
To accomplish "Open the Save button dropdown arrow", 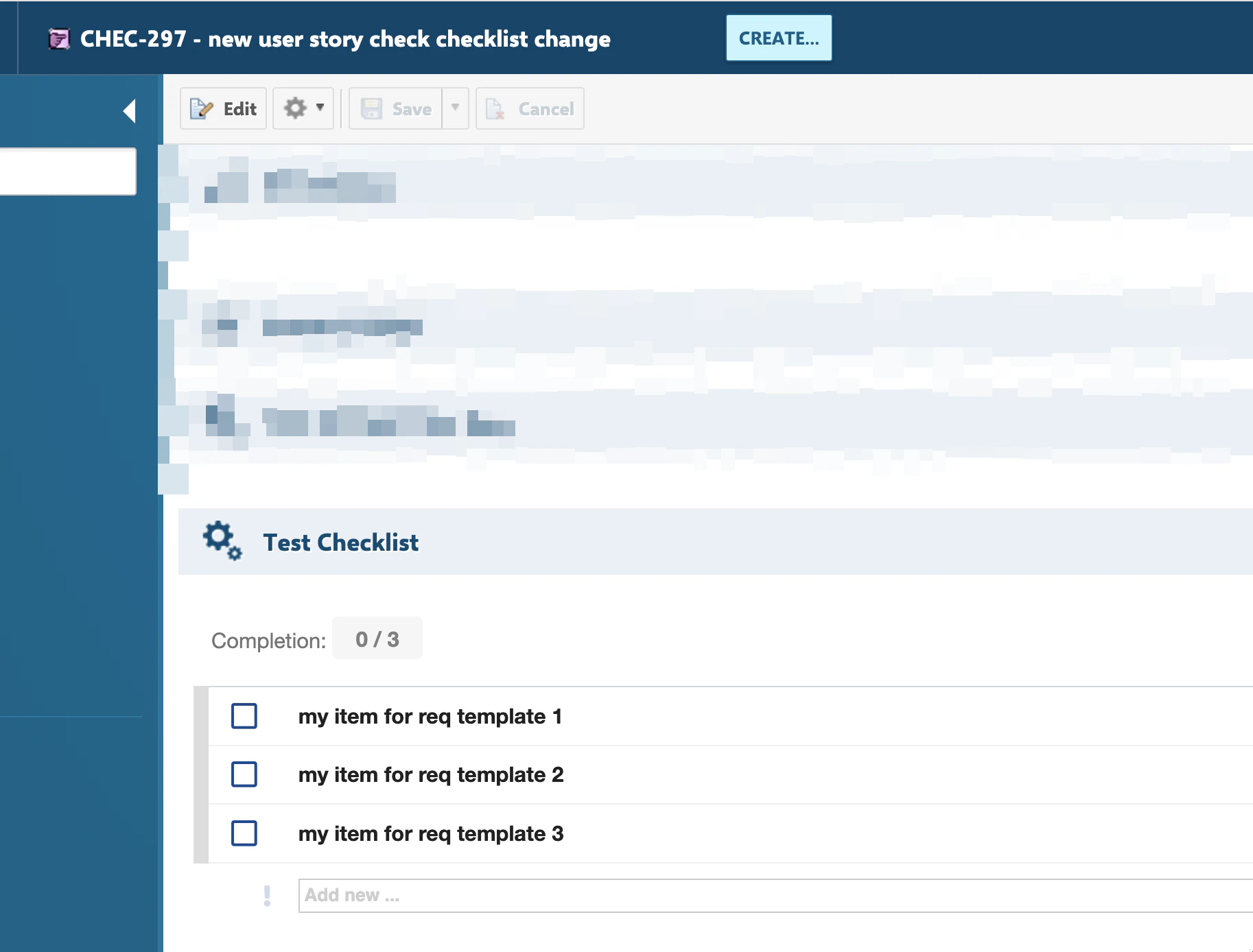I will [455, 108].
